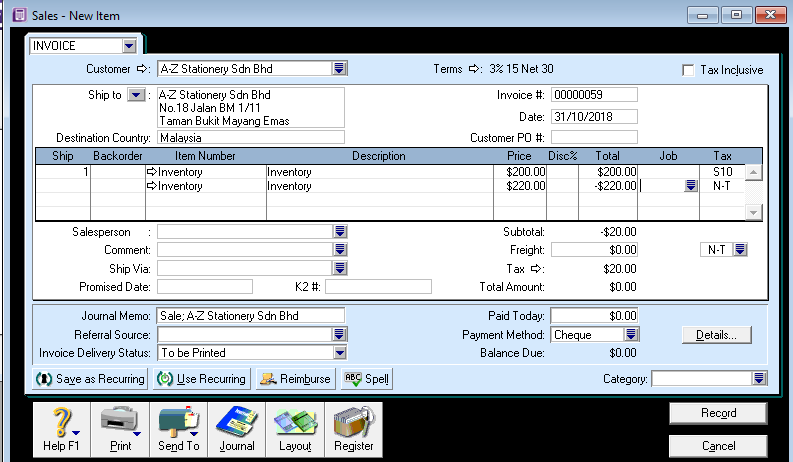Open Job list in second row
Image resolution: width=793 pixels, height=462 pixels.
tap(691, 186)
